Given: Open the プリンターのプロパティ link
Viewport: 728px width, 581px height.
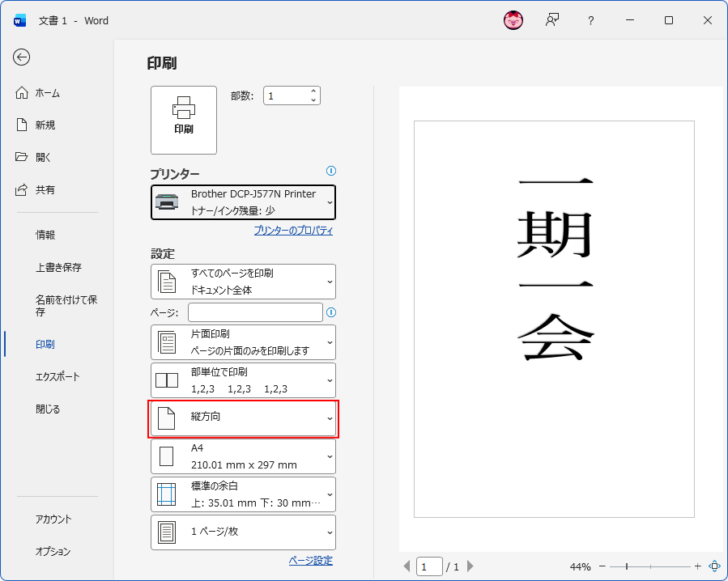Looking at the screenshot, I should (293, 230).
